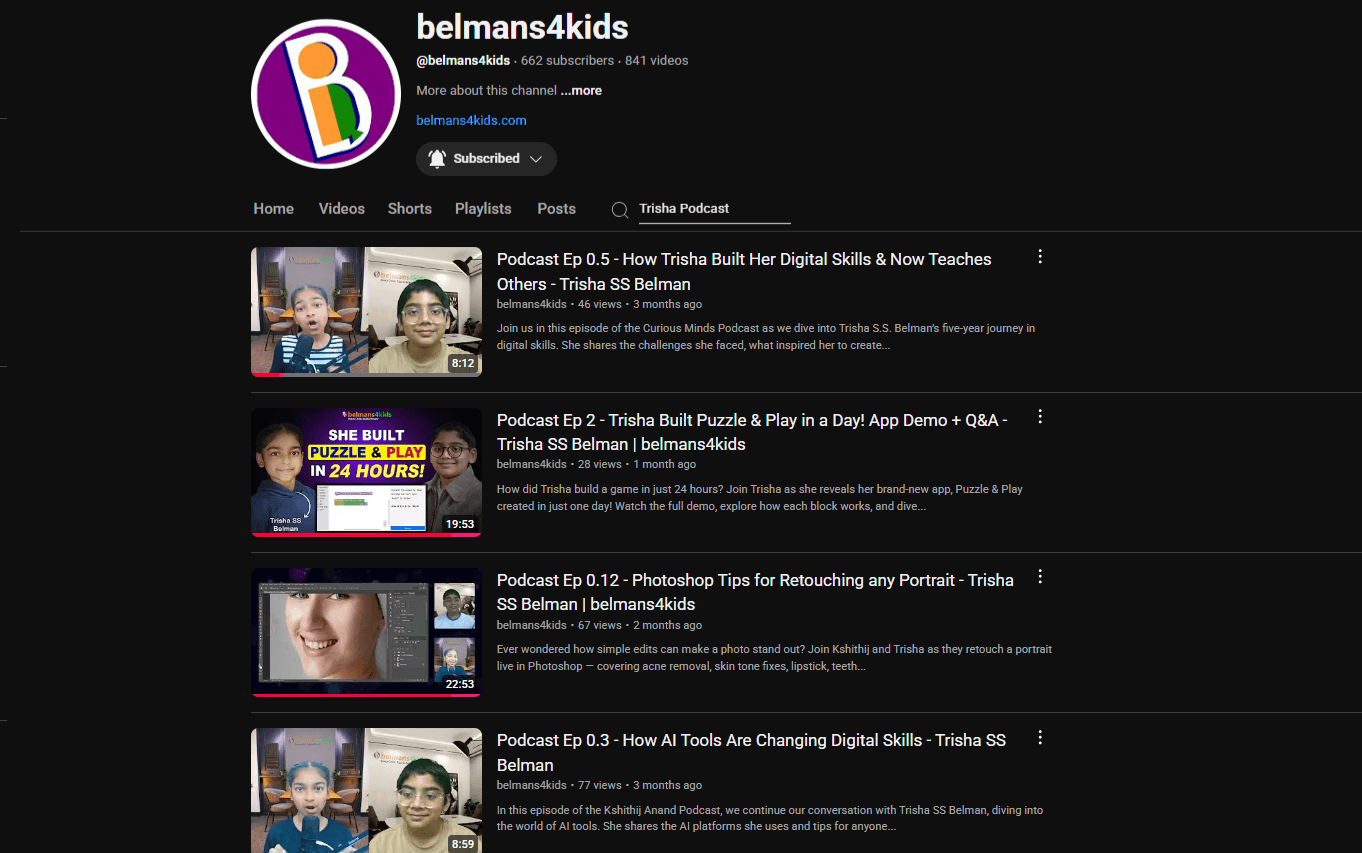1362x853 pixels.
Task: Switch to the Home tab
Action: click(273, 209)
